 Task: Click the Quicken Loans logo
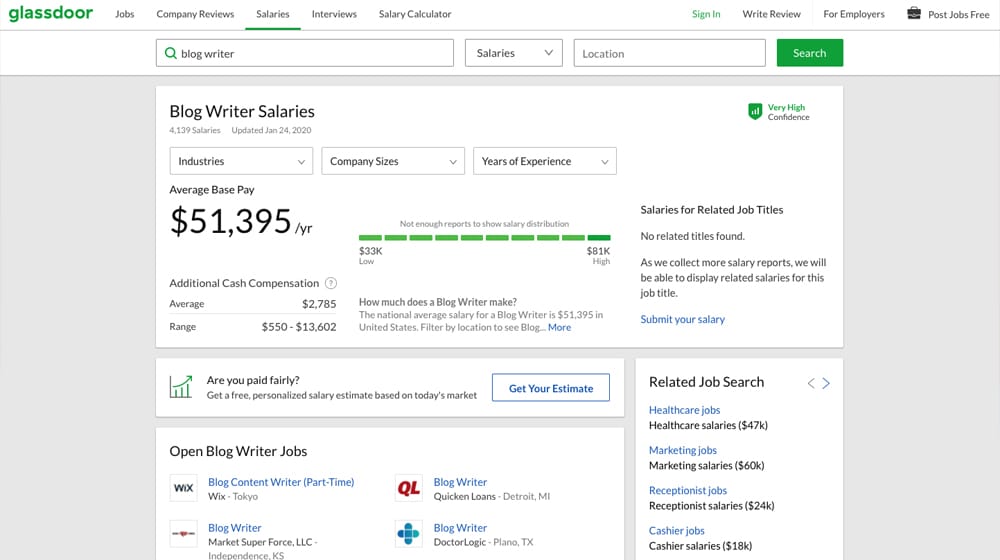(408, 488)
